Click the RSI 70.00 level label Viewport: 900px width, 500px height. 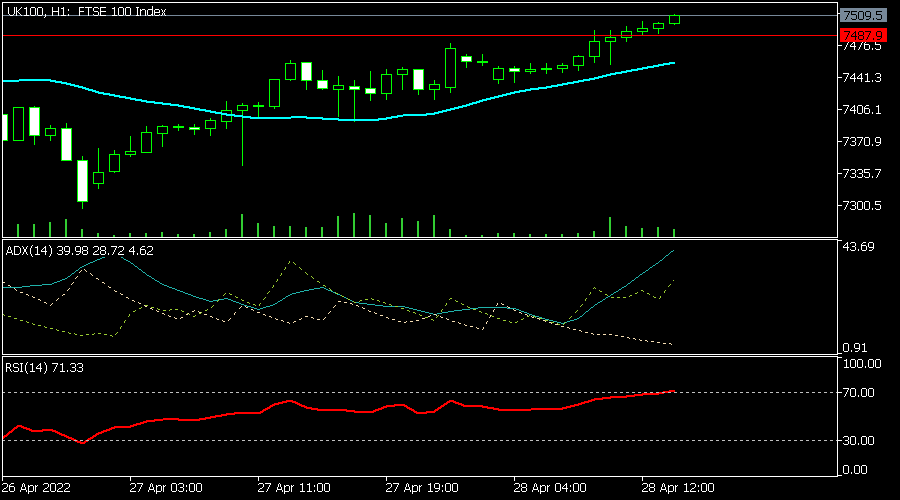[x=858, y=393]
